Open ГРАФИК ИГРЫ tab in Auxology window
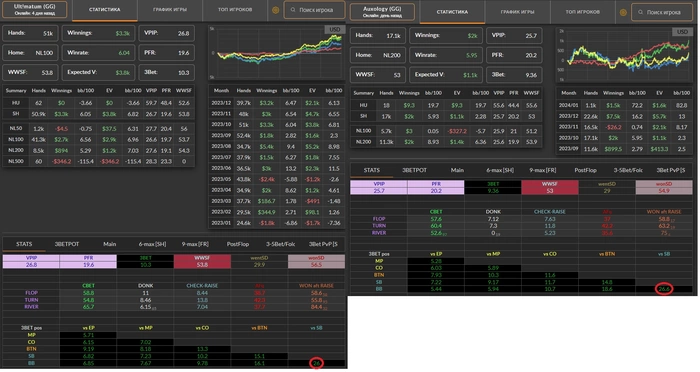The height and width of the screenshot is (372, 700). click(517, 13)
